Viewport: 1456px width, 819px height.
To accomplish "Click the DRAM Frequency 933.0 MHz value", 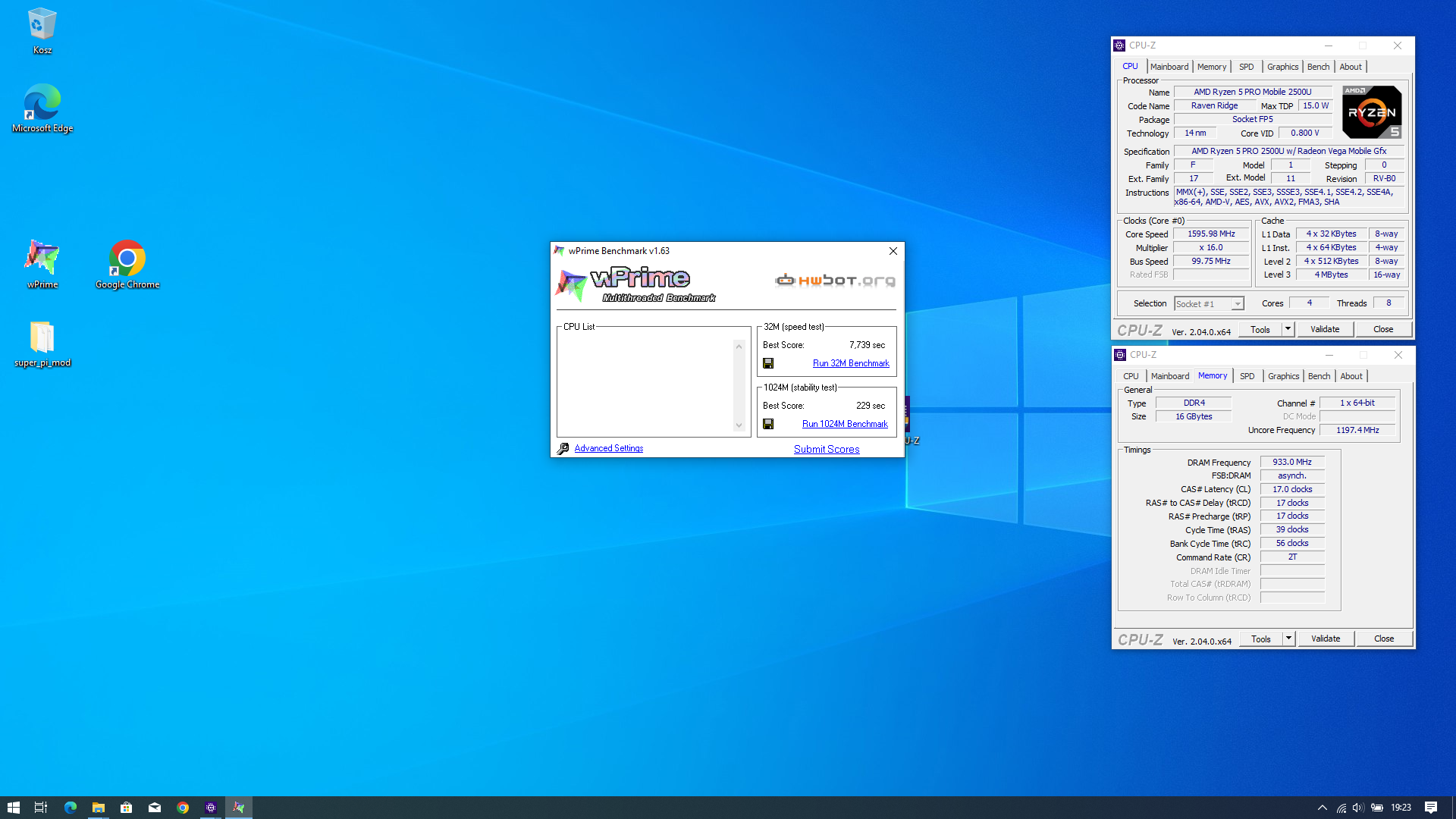I will [x=1292, y=462].
